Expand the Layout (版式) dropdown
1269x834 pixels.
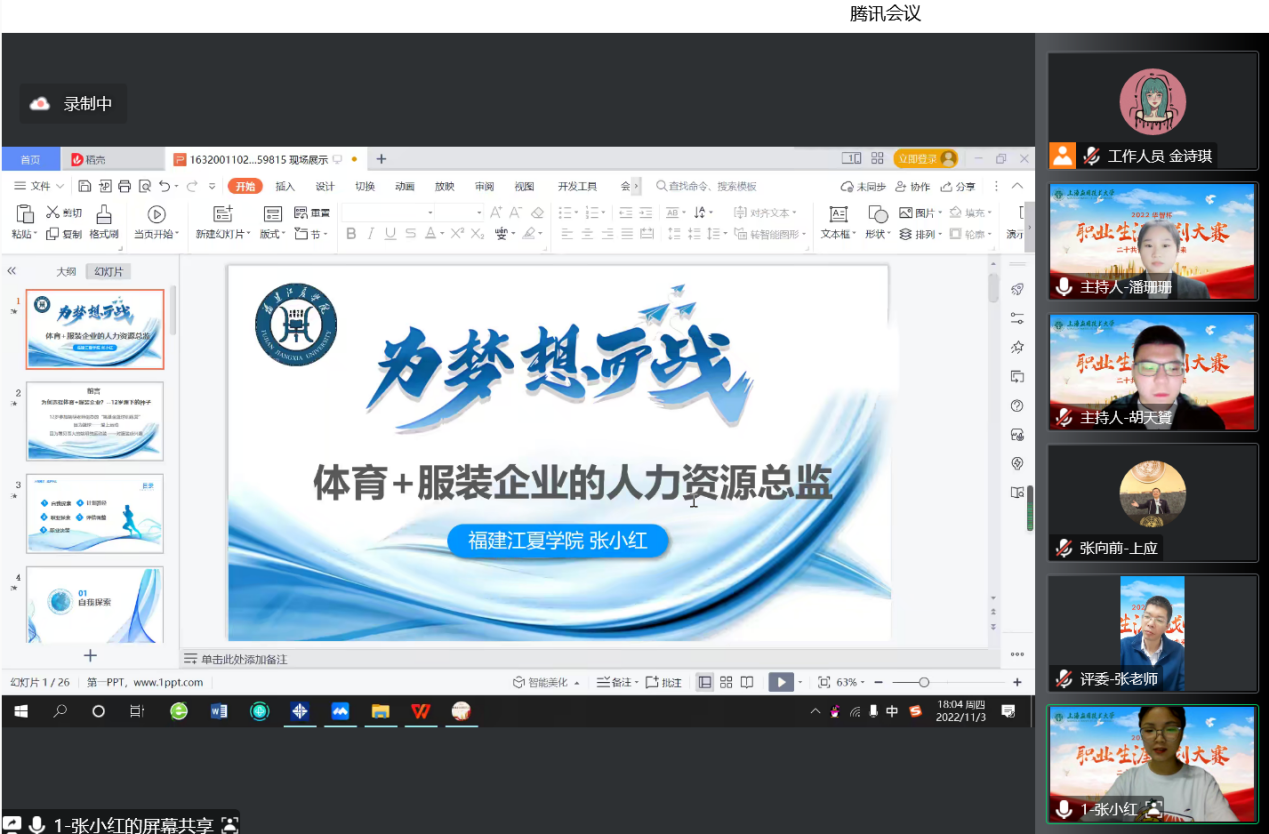click(x=273, y=234)
